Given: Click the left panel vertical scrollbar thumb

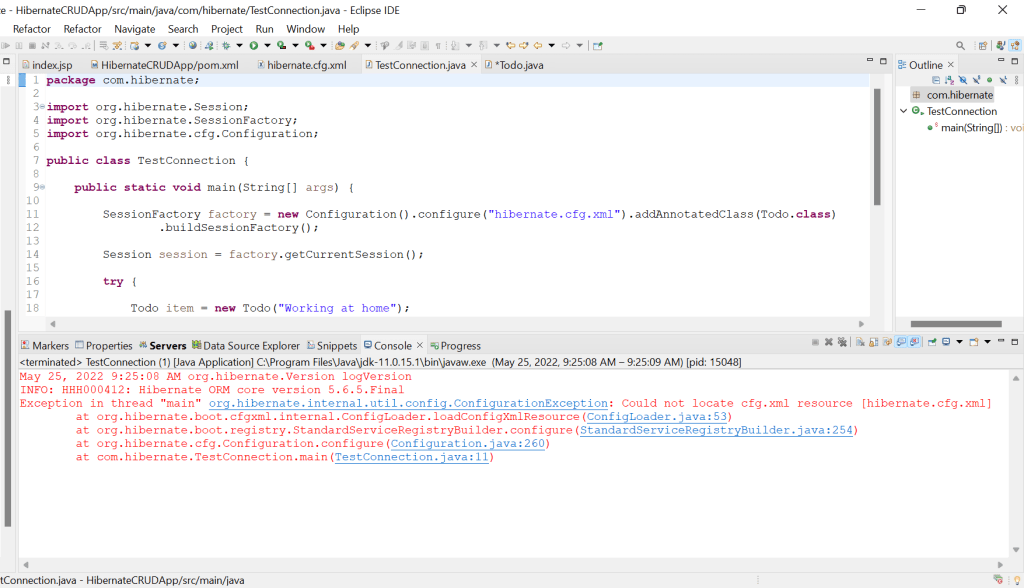Looking at the screenshot, I should (8, 418).
